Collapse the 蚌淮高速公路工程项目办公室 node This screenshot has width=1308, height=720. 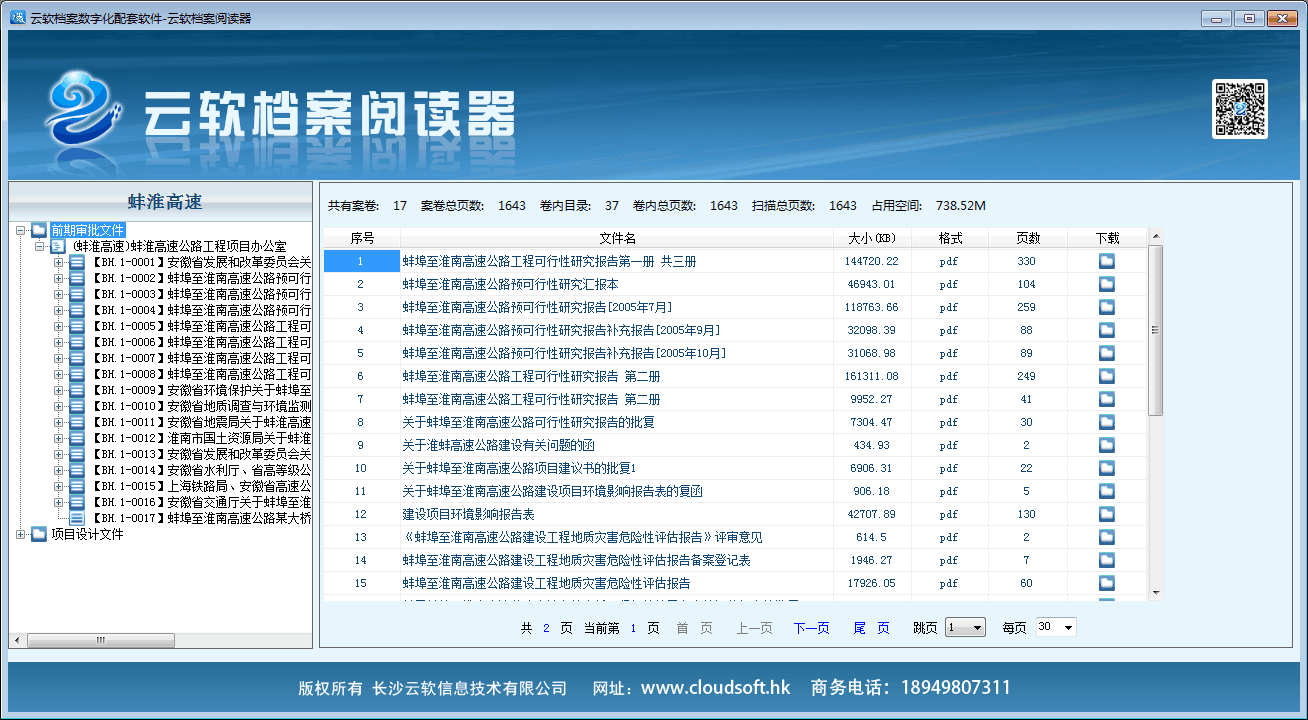pos(40,246)
